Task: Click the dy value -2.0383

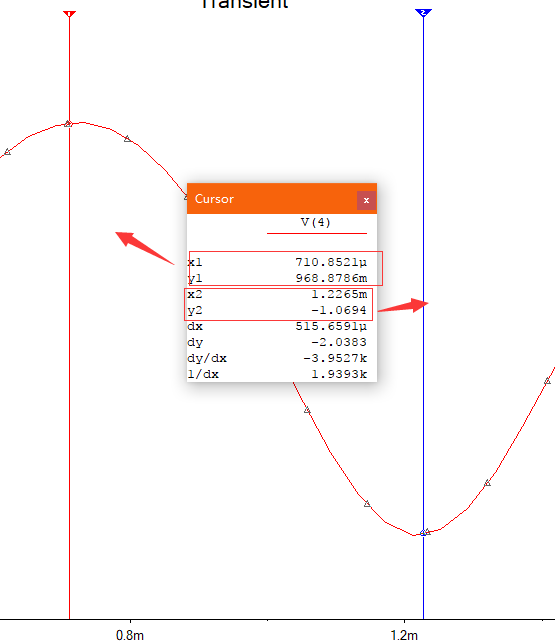Action: [338, 342]
